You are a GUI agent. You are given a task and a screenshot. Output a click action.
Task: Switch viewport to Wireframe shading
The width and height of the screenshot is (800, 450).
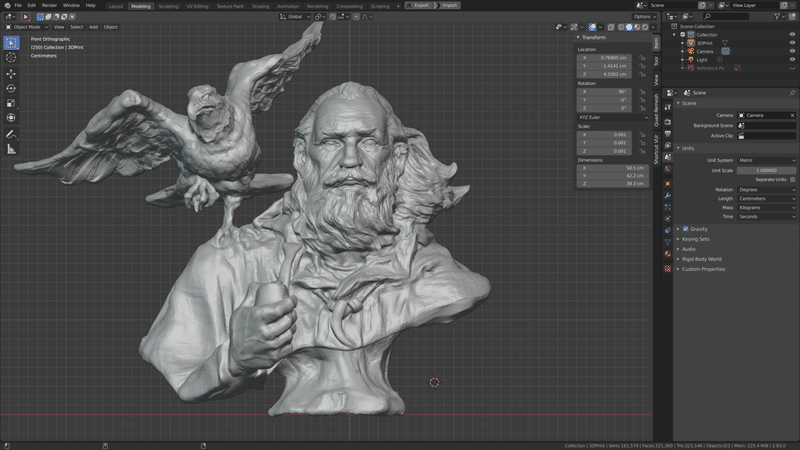pyautogui.click(x=621, y=27)
